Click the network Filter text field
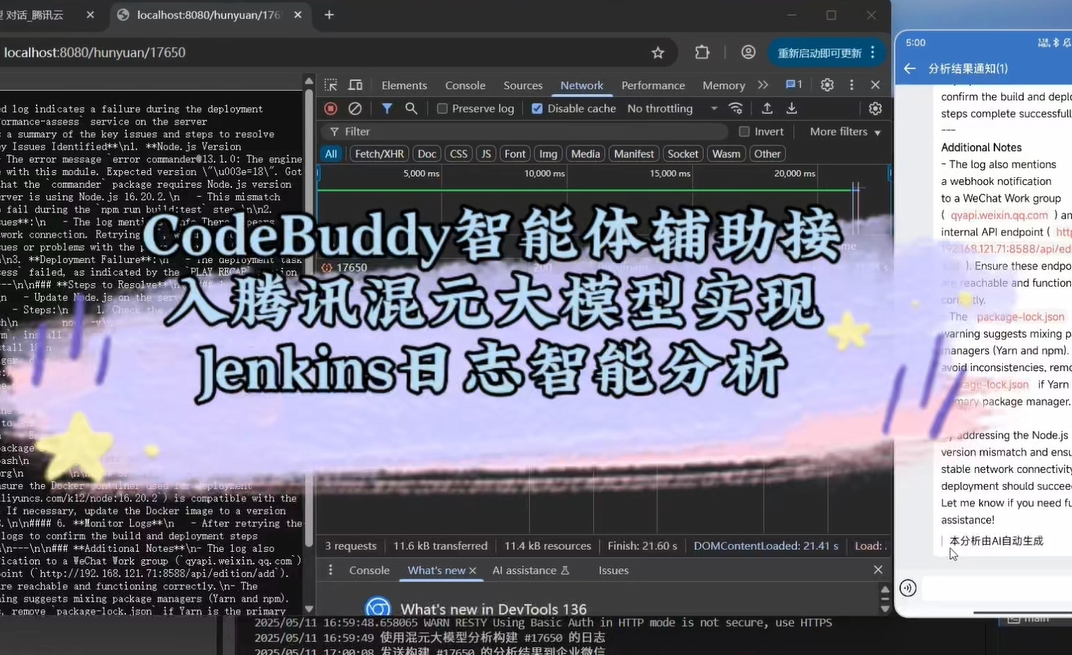This screenshot has width=1072, height=655. [525, 131]
